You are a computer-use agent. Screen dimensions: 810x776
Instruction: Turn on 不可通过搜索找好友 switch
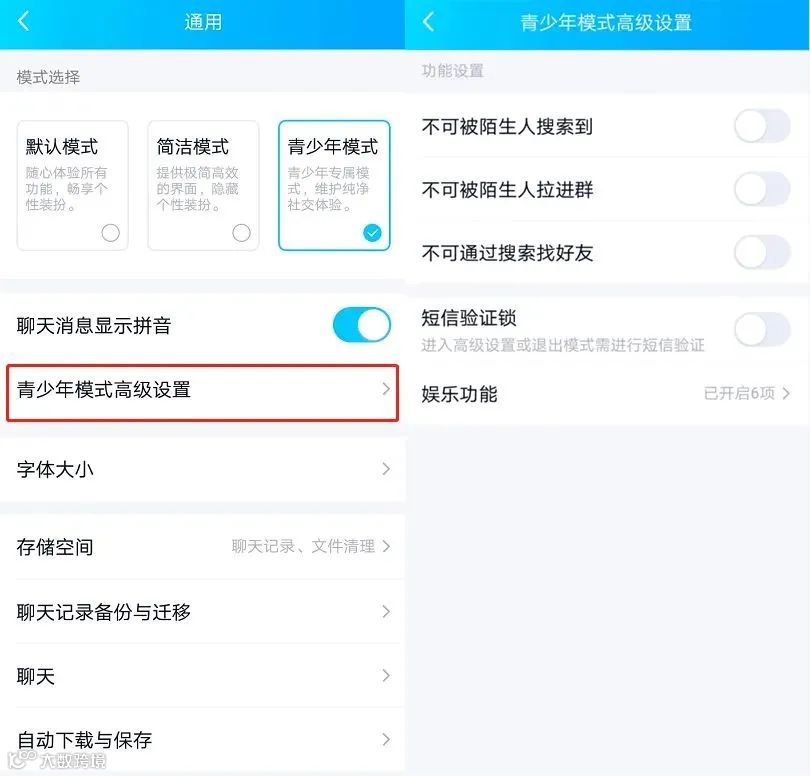coord(762,253)
